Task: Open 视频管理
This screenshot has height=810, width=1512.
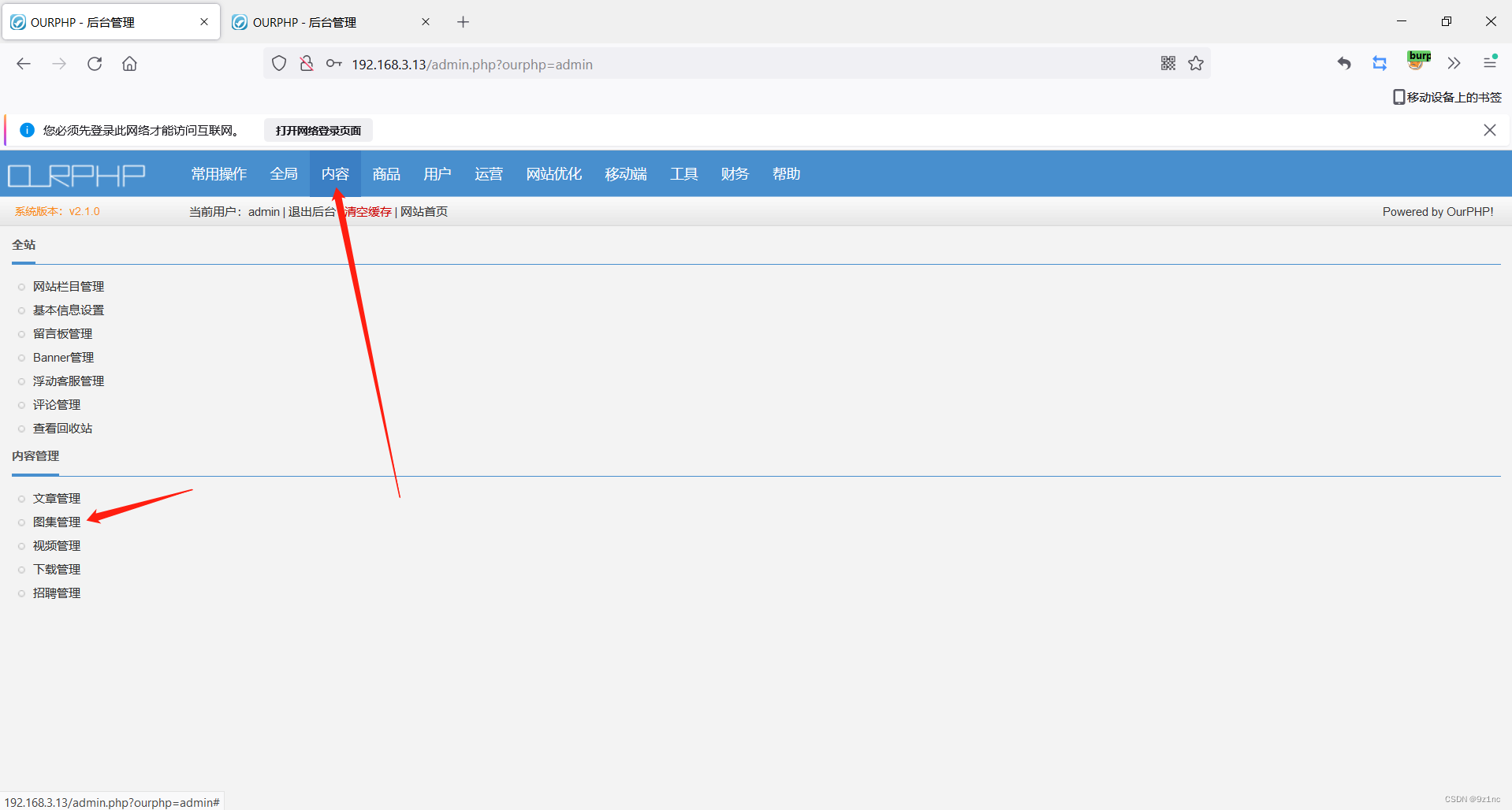Action: [x=57, y=546]
